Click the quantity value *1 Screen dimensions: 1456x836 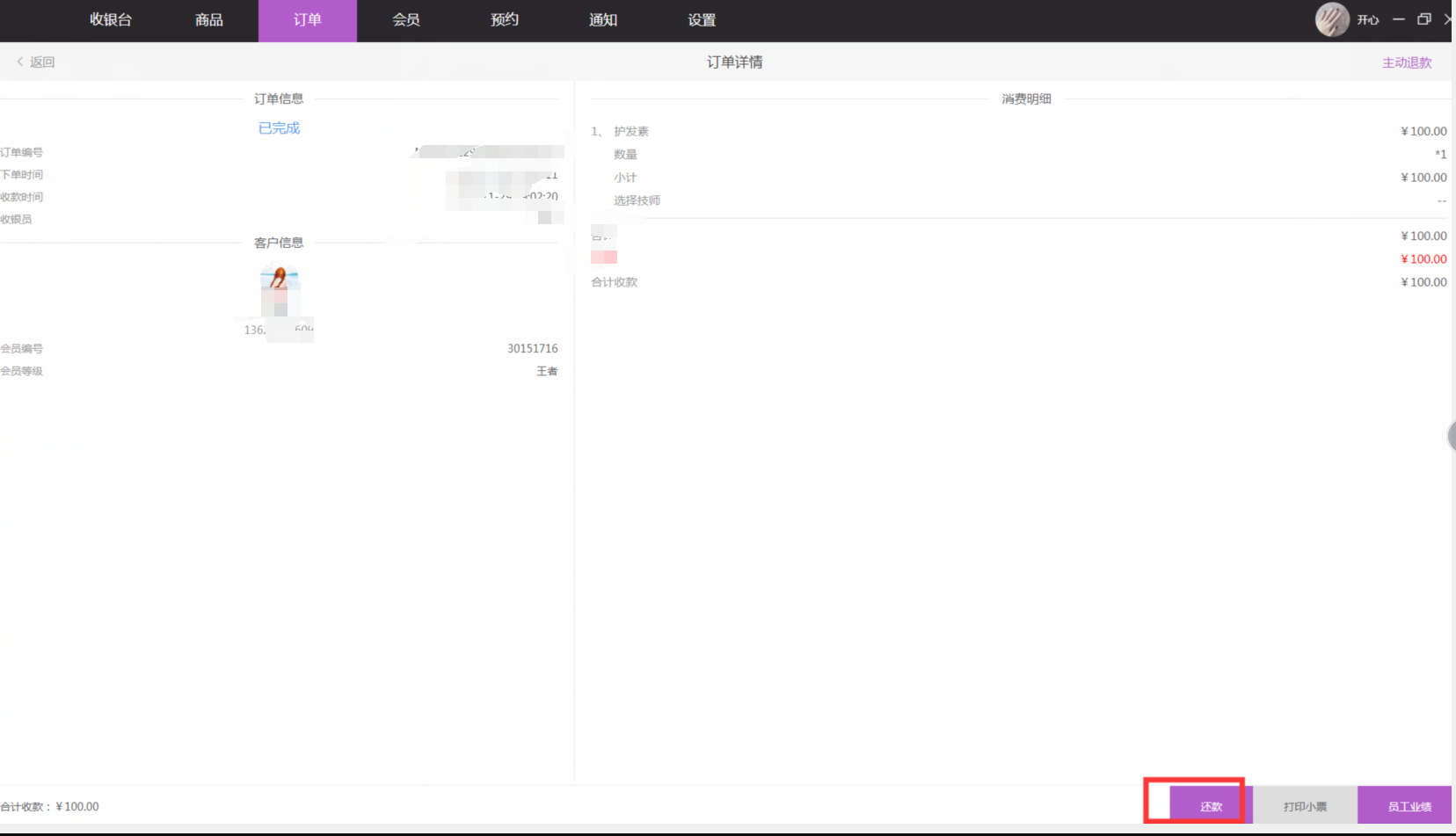(1440, 155)
